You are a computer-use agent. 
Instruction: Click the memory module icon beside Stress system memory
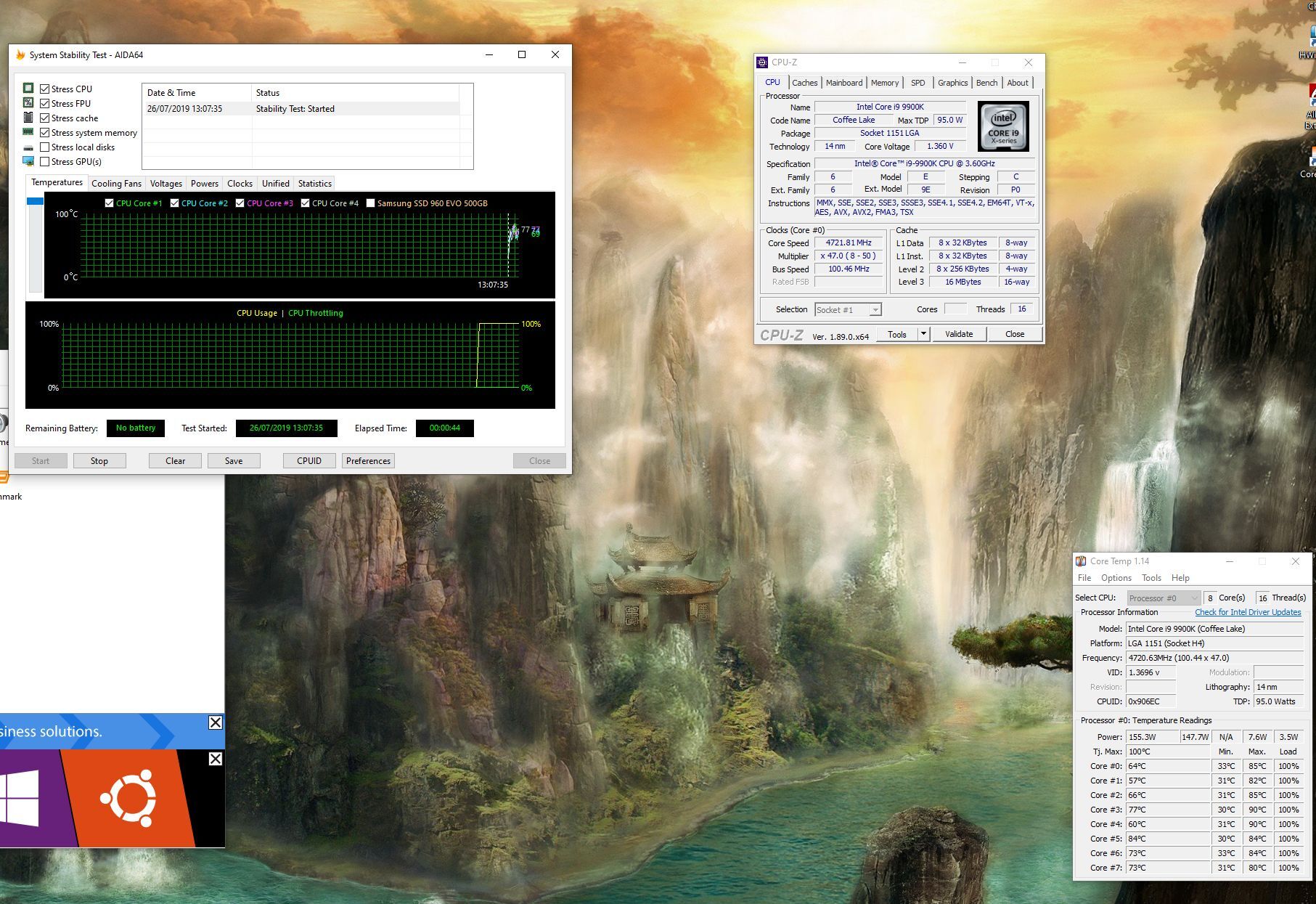[28, 132]
